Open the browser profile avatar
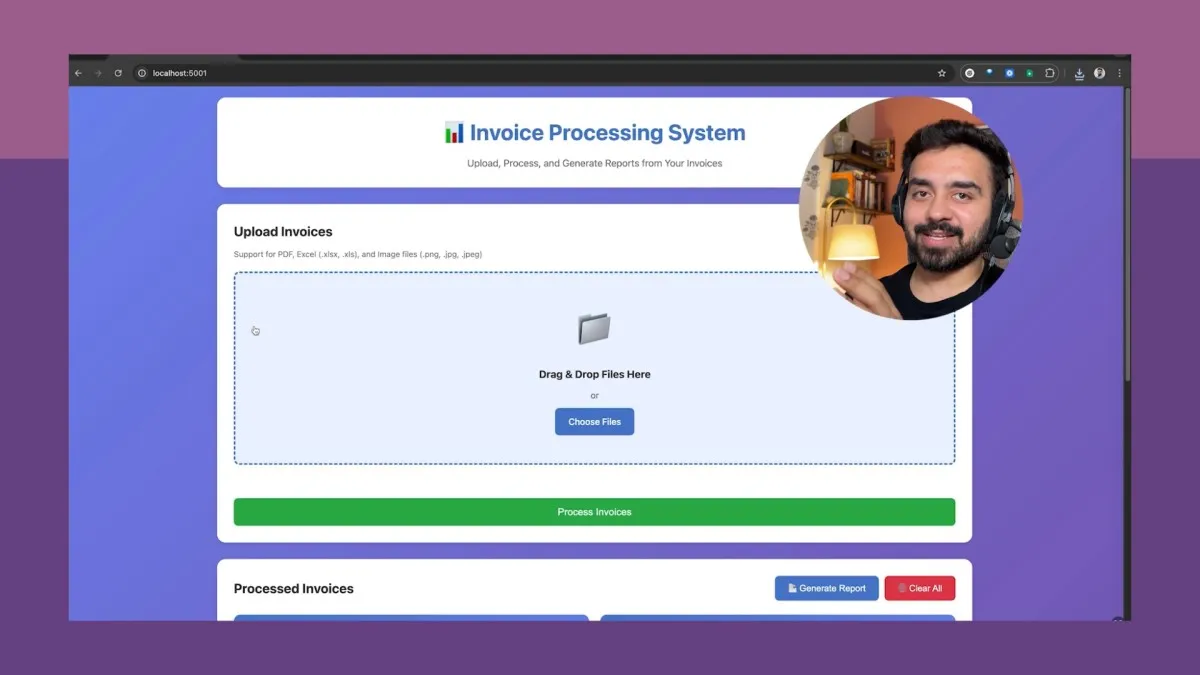1200x675 pixels. 1099,73
